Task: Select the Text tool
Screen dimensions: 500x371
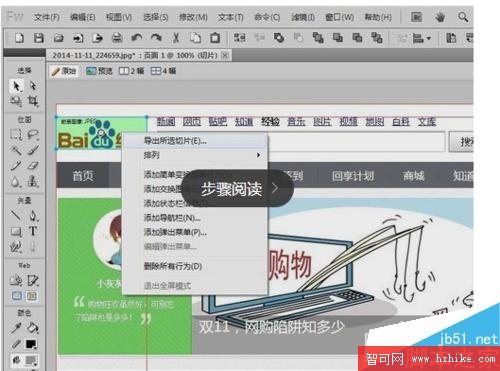Action: point(33,231)
